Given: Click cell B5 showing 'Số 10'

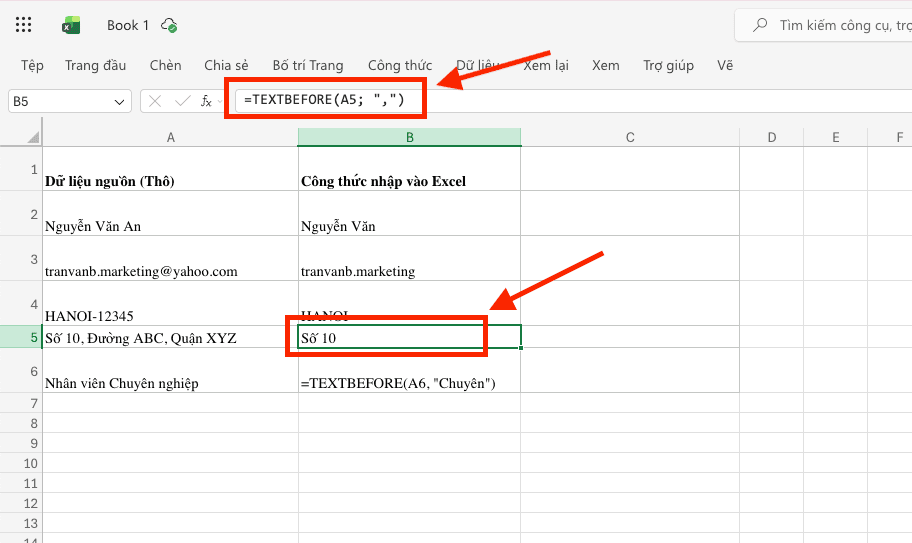Looking at the screenshot, I should point(409,337).
